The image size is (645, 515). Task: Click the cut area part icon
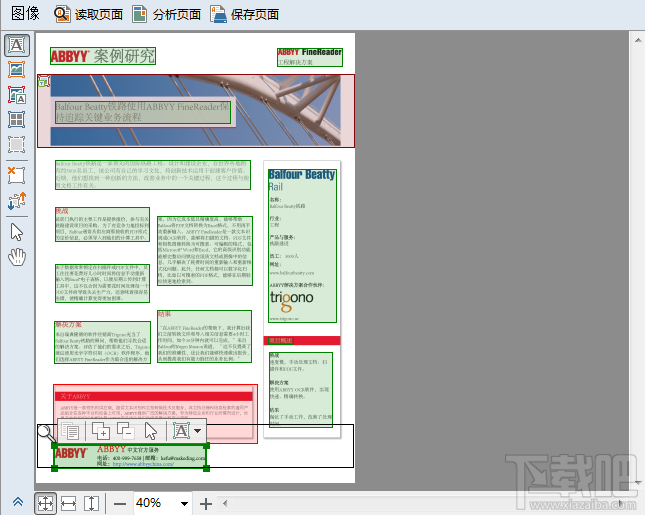126,431
